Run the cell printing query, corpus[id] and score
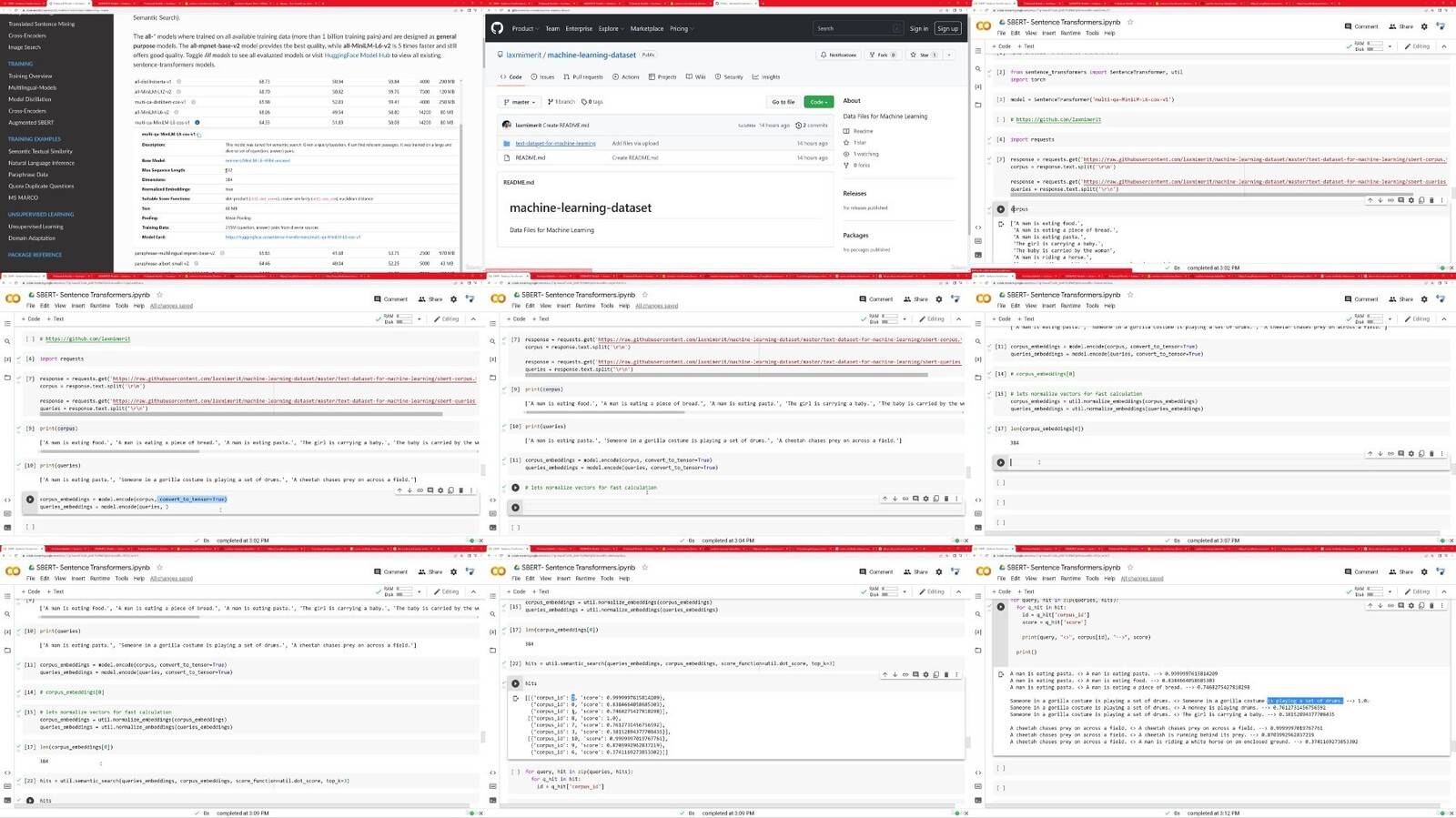 tap(1001, 607)
